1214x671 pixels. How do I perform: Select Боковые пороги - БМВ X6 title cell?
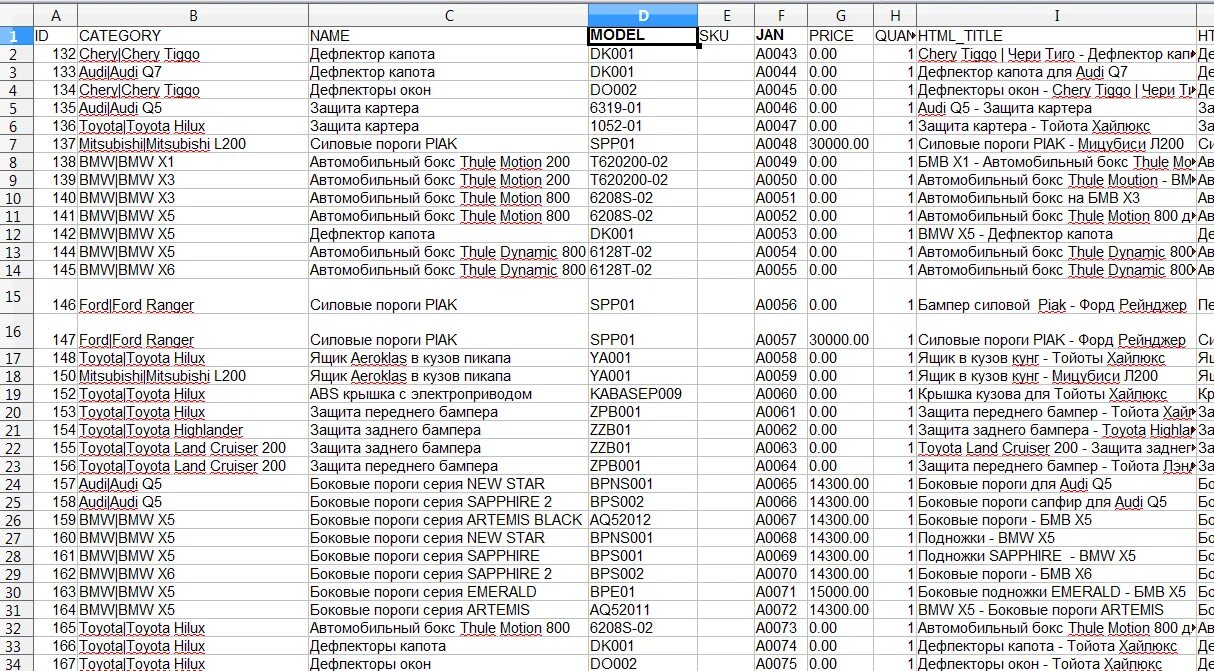1056,574
